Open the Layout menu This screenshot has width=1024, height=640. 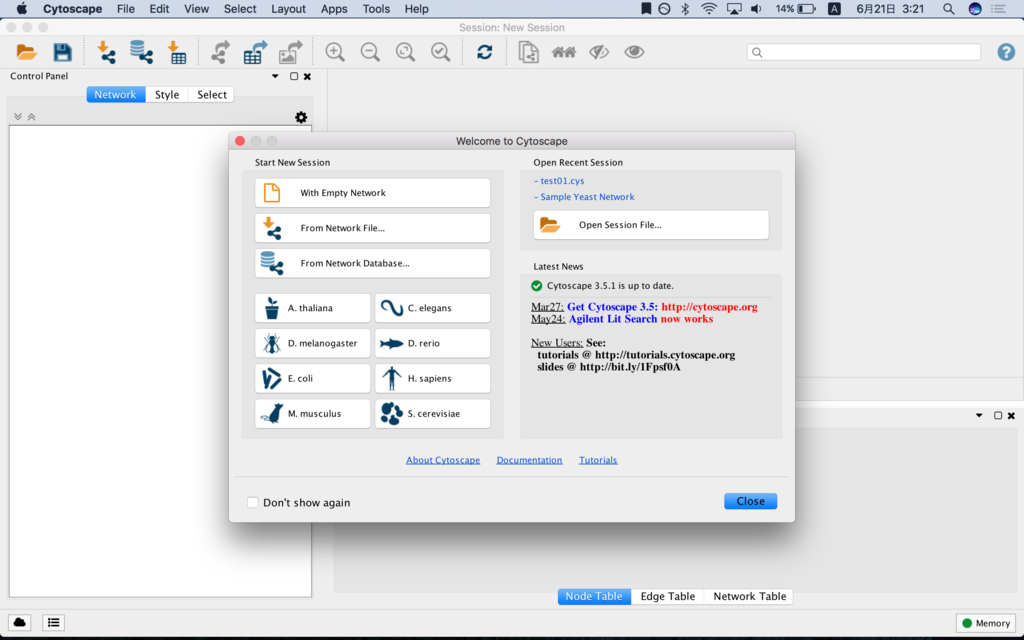pos(288,9)
